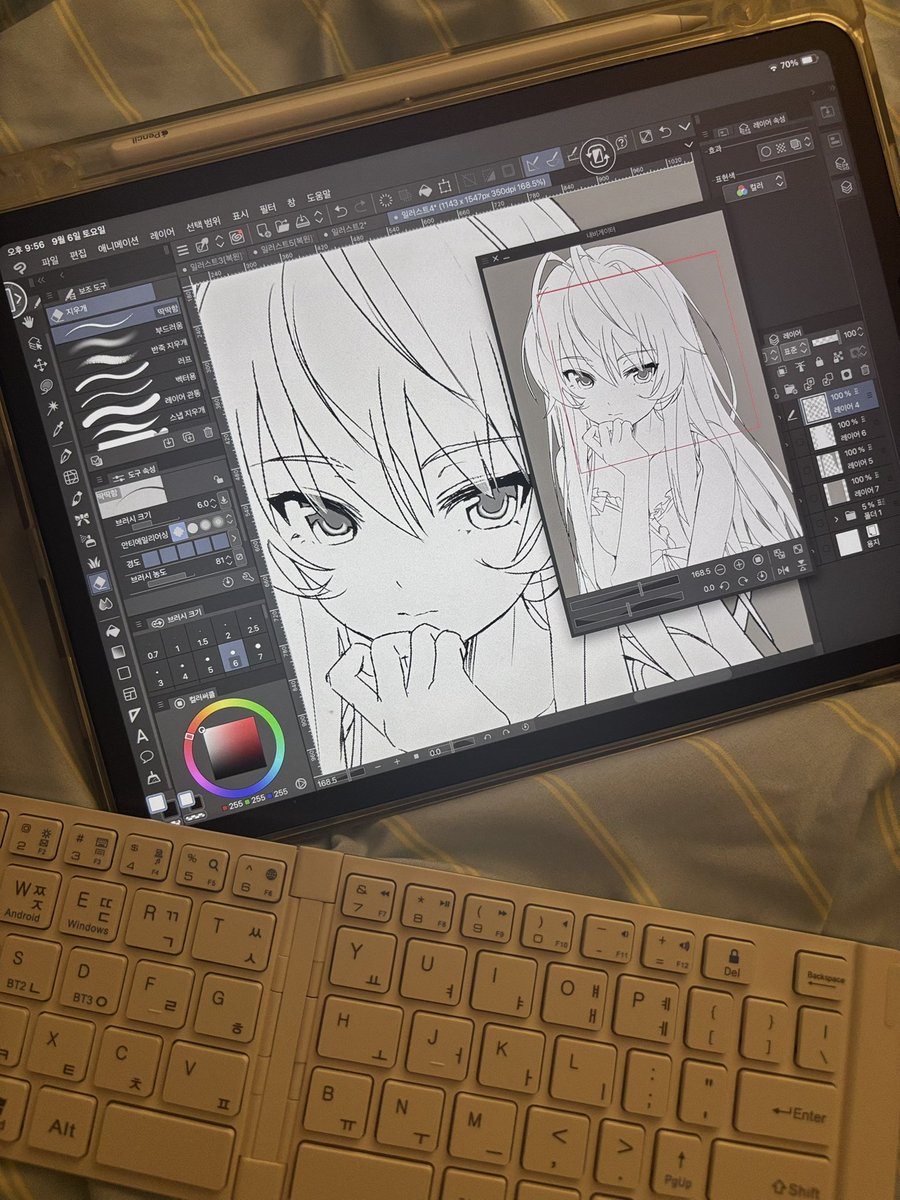Delete sub tool with trash icon
Image resolution: width=900 pixels, height=1200 pixels.
pyautogui.click(x=208, y=432)
